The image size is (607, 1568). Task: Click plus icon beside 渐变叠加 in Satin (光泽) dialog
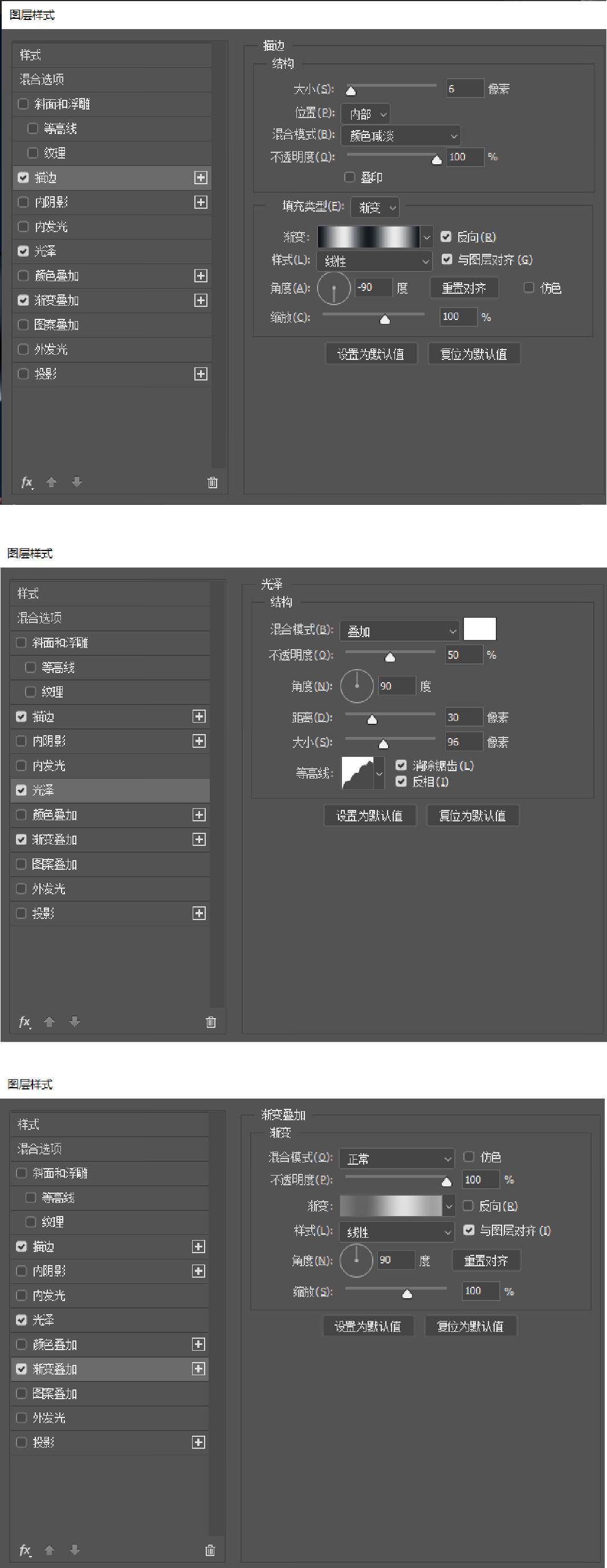point(199,840)
